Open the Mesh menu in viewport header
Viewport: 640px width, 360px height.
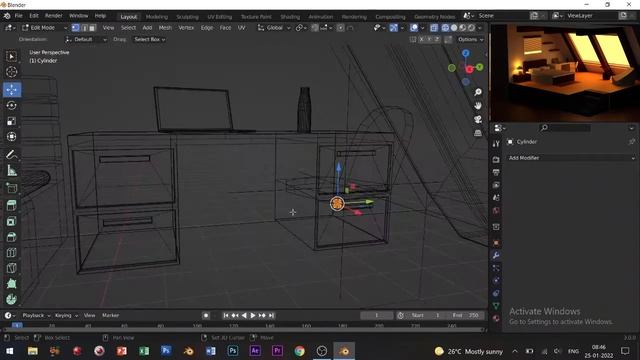tap(165, 28)
